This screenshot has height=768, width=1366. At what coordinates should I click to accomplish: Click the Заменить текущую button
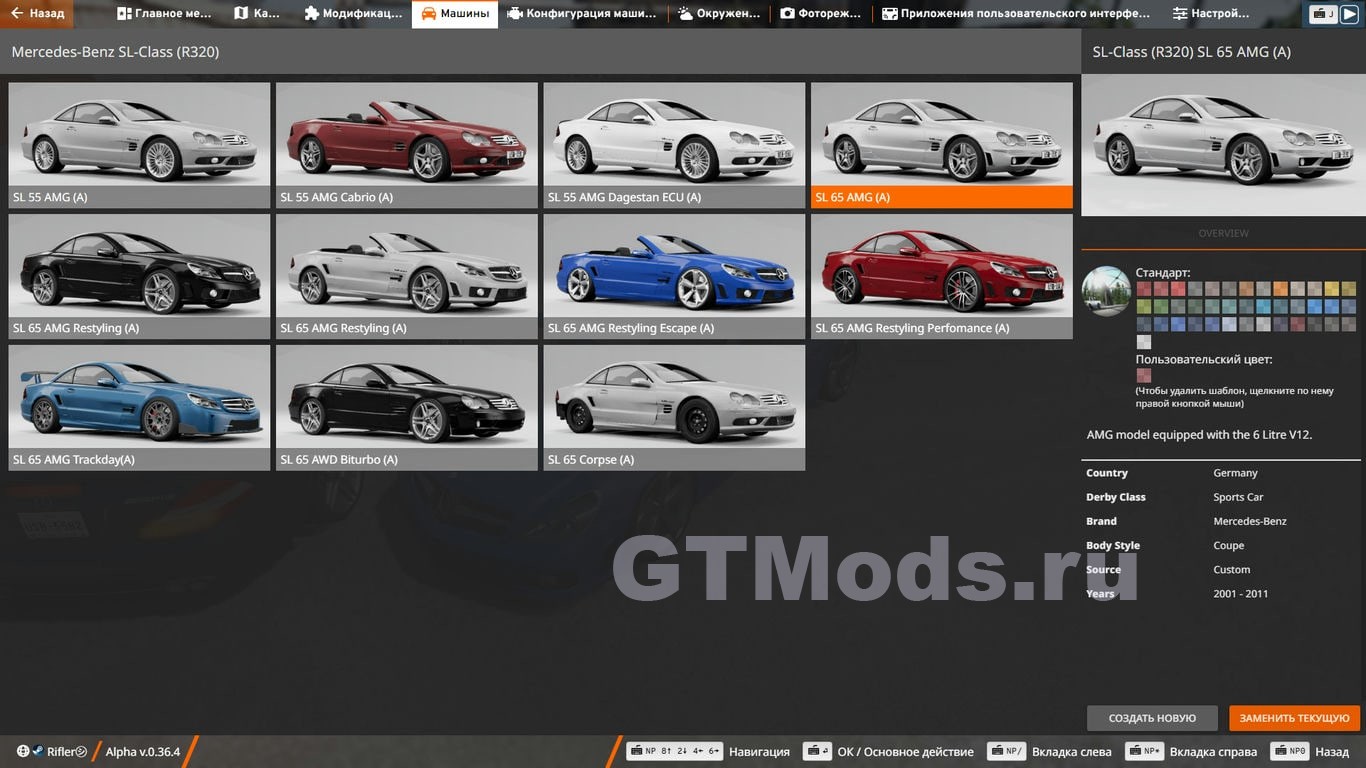pyautogui.click(x=1295, y=718)
